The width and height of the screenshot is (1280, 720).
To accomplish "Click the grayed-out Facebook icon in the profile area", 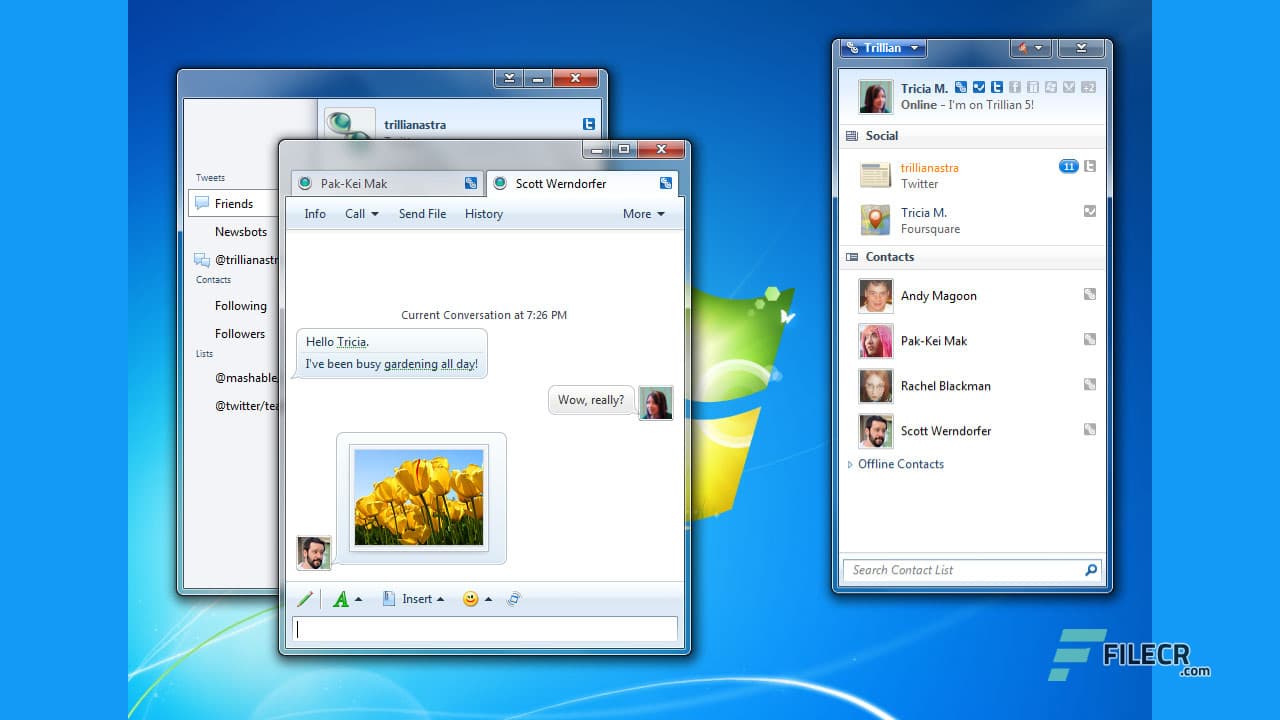I will [x=1014, y=88].
